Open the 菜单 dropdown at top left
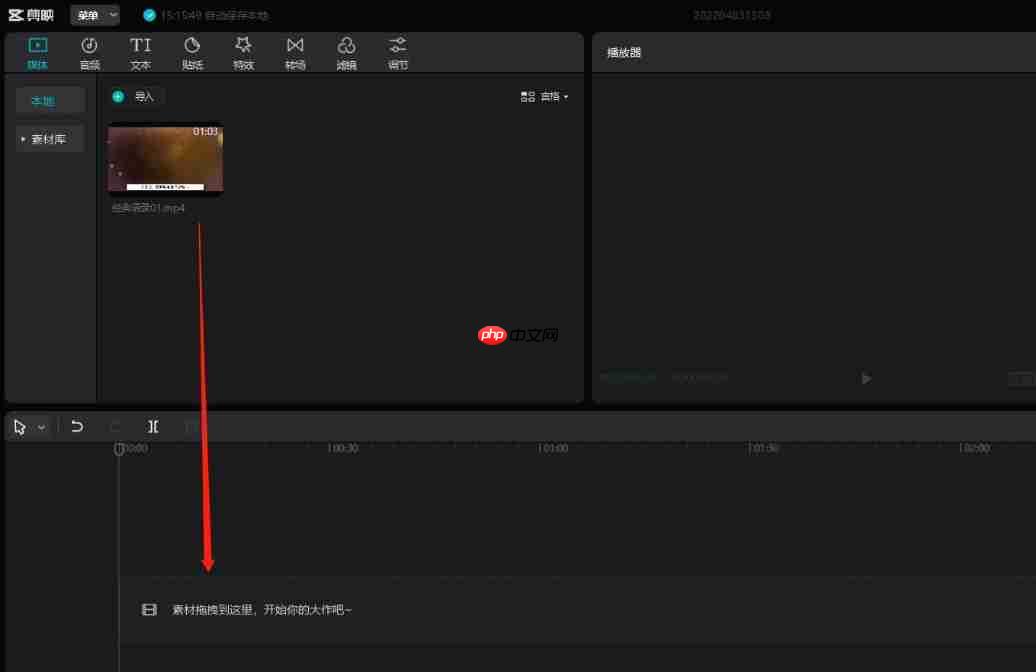1036x672 pixels. (95, 15)
